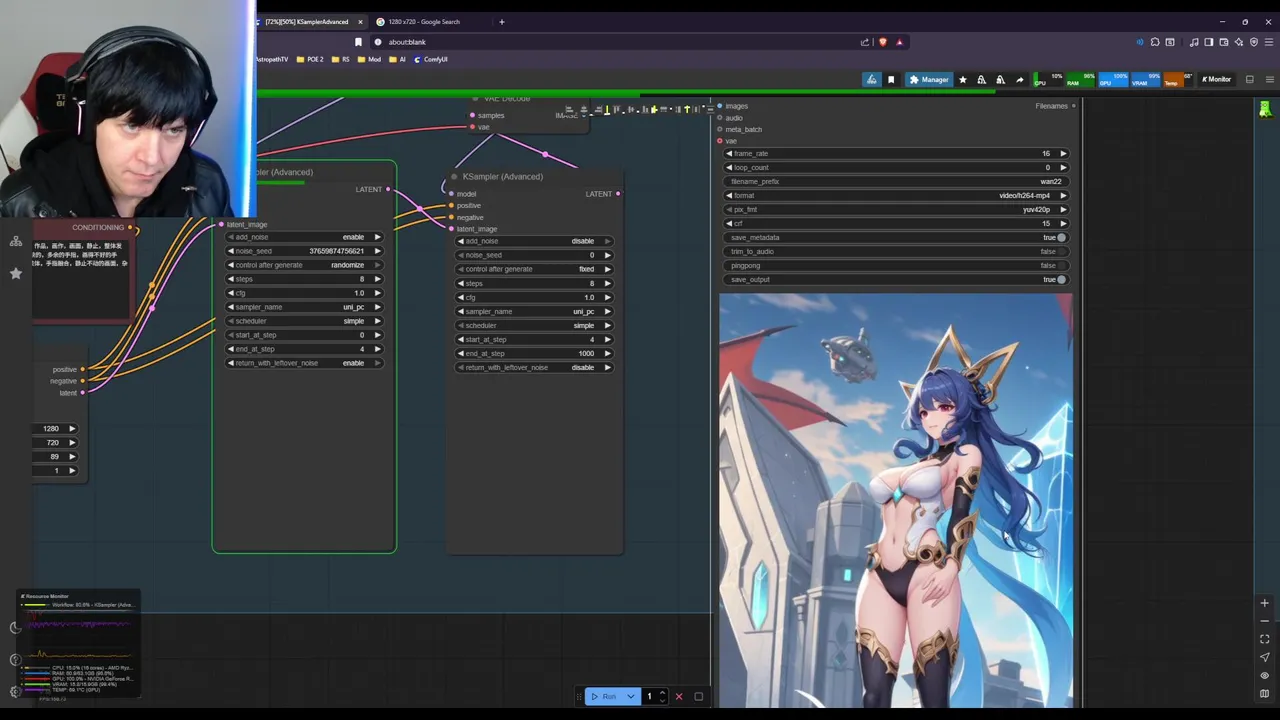Click noise_seed value in left KSampler
Image resolution: width=1280 pixels, height=720 pixels.
(336, 251)
